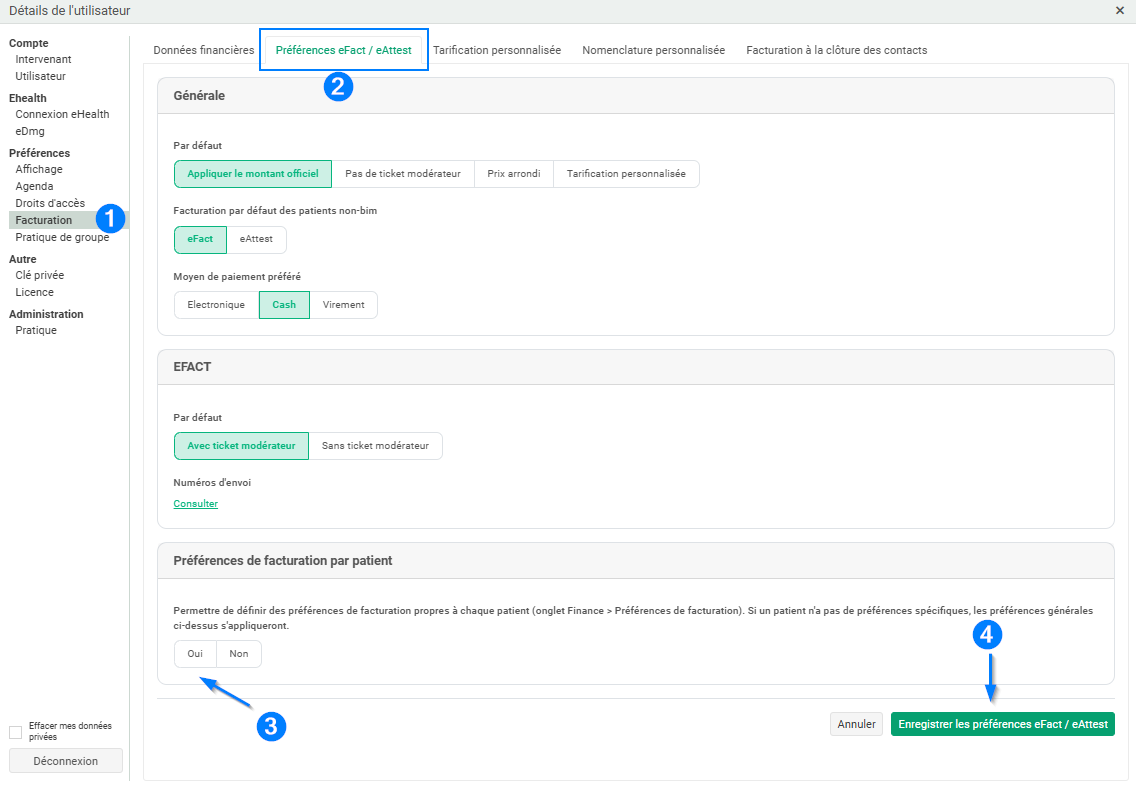Image resolution: width=1136 pixels, height=789 pixels.
Task: Tick Effacer mes données privées checkbox
Action: [15, 732]
